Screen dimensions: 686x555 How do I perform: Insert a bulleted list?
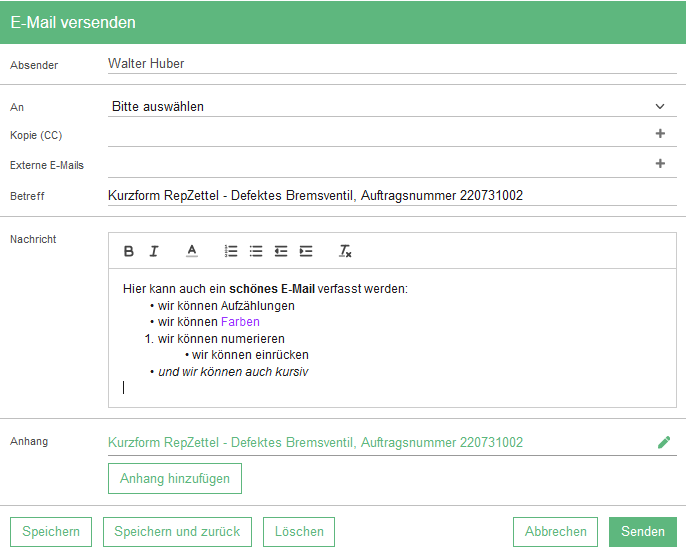pos(256,251)
